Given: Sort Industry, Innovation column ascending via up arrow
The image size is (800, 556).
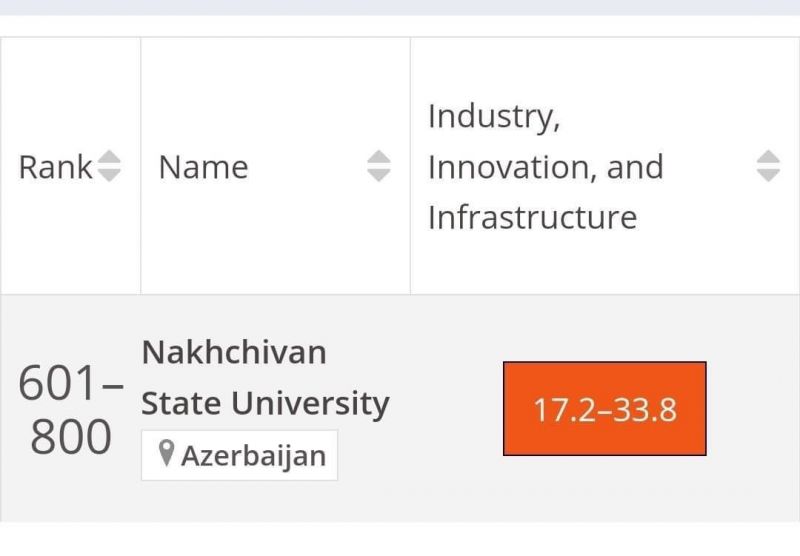Looking at the screenshot, I should [x=768, y=157].
